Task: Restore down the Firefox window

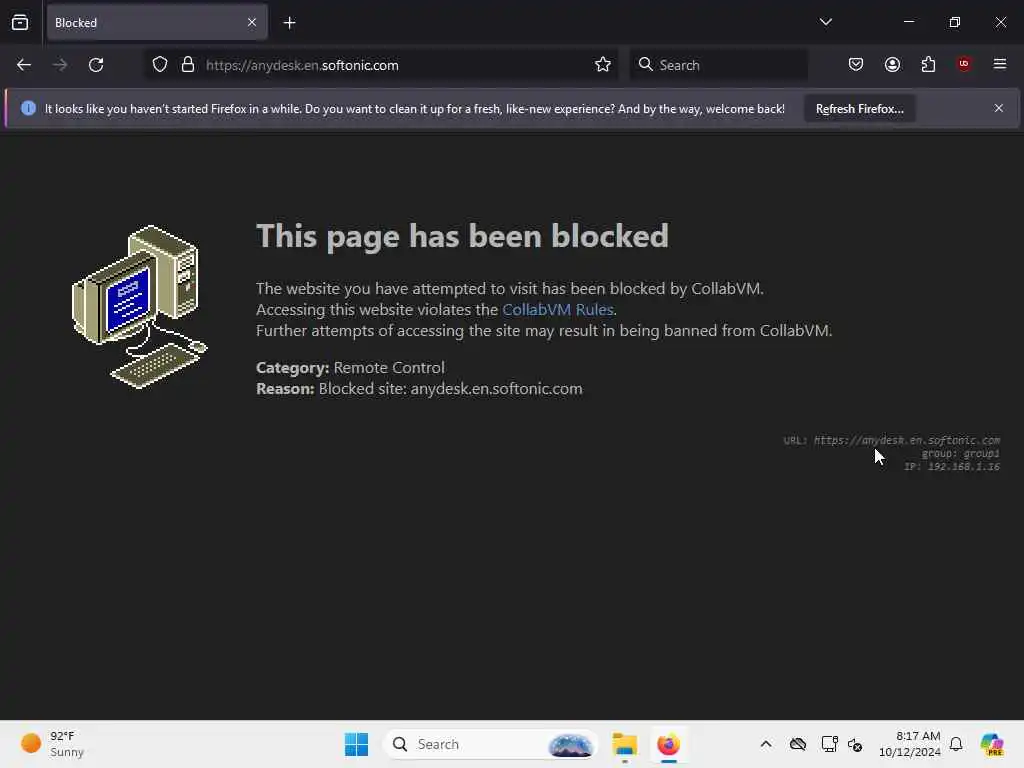Action: point(955,22)
